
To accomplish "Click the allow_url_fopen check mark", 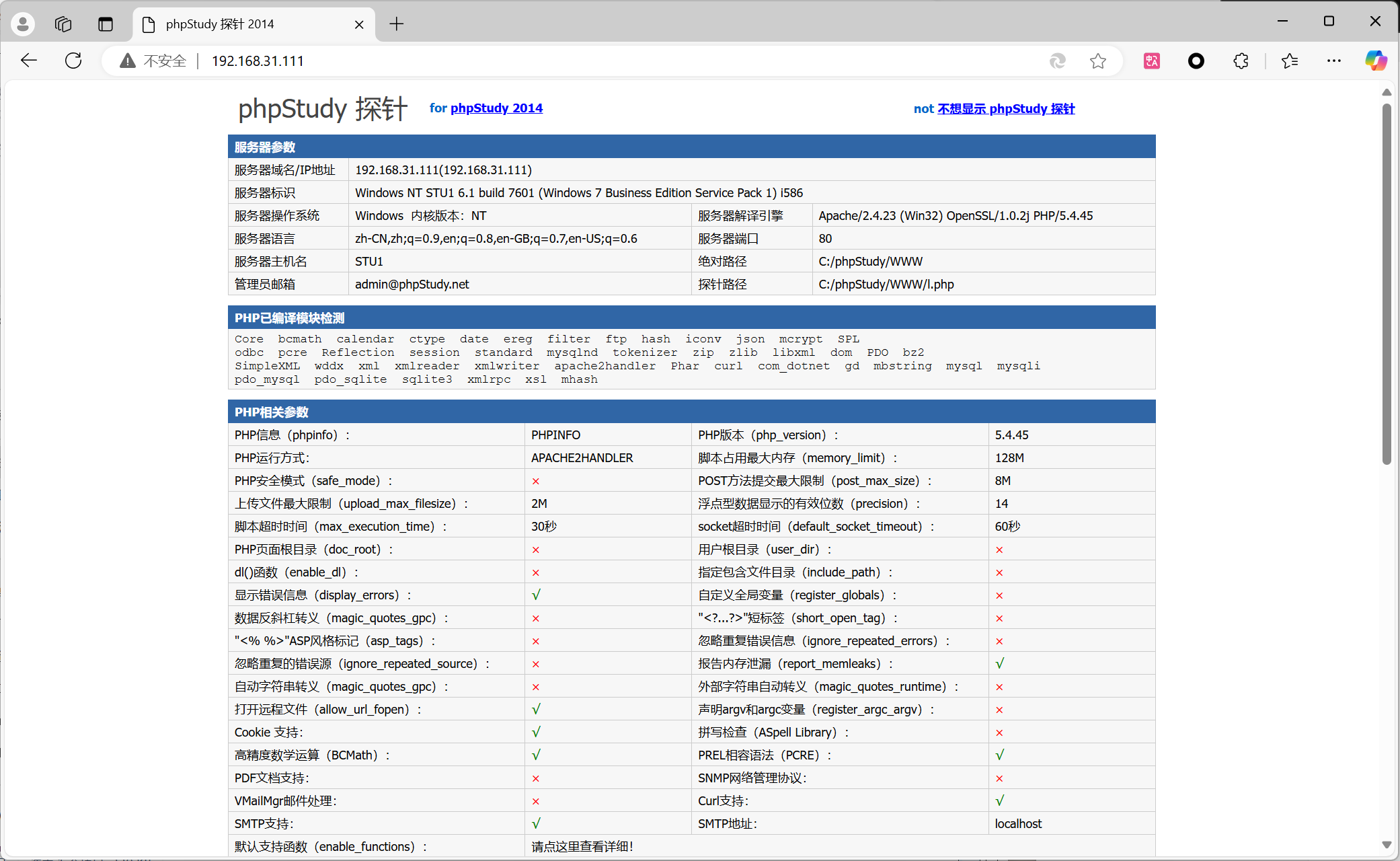I will tap(536, 710).
